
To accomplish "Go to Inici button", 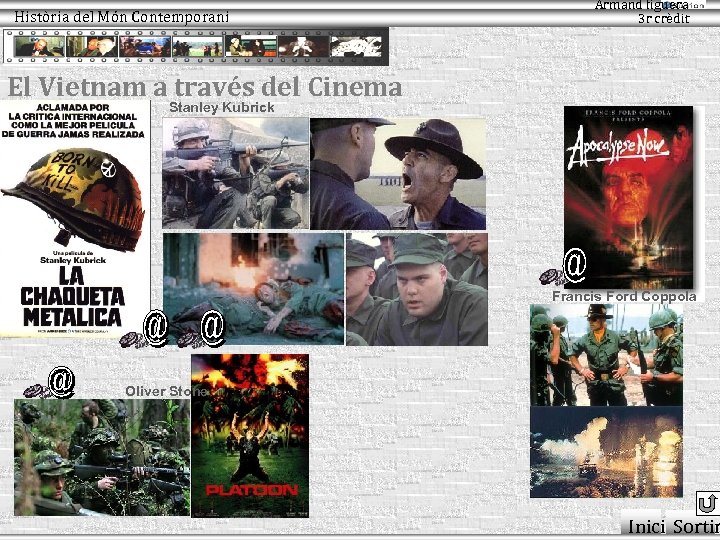I will point(647,527).
